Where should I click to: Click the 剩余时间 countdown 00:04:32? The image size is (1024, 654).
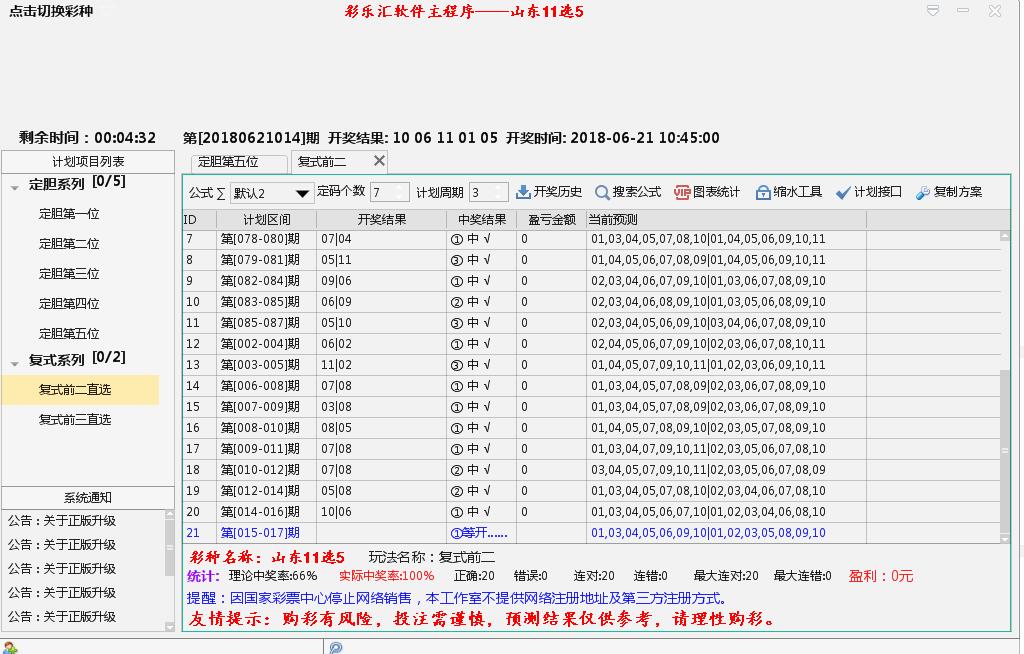[88, 138]
